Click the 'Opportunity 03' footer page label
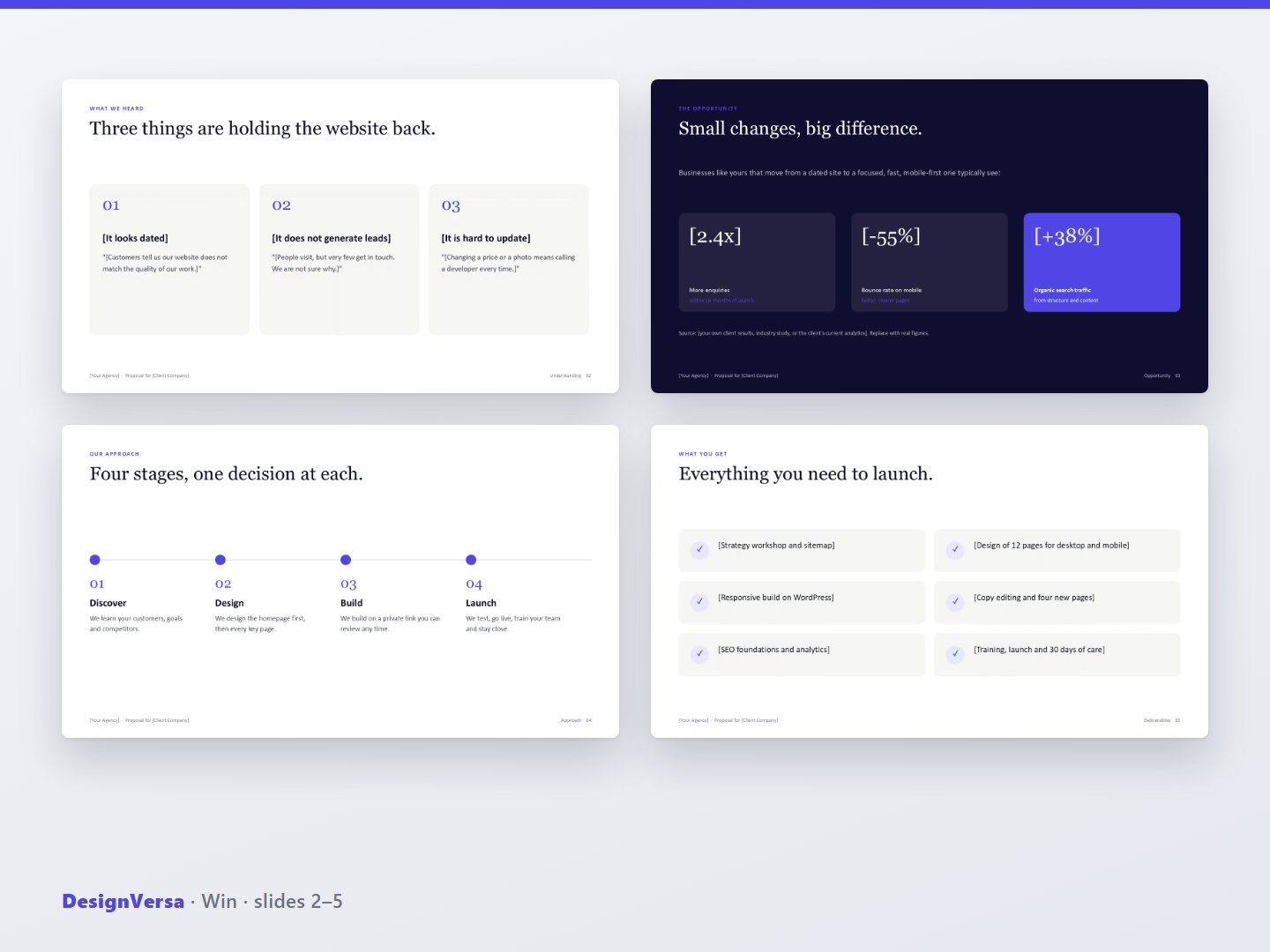 click(x=1162, y=376)
